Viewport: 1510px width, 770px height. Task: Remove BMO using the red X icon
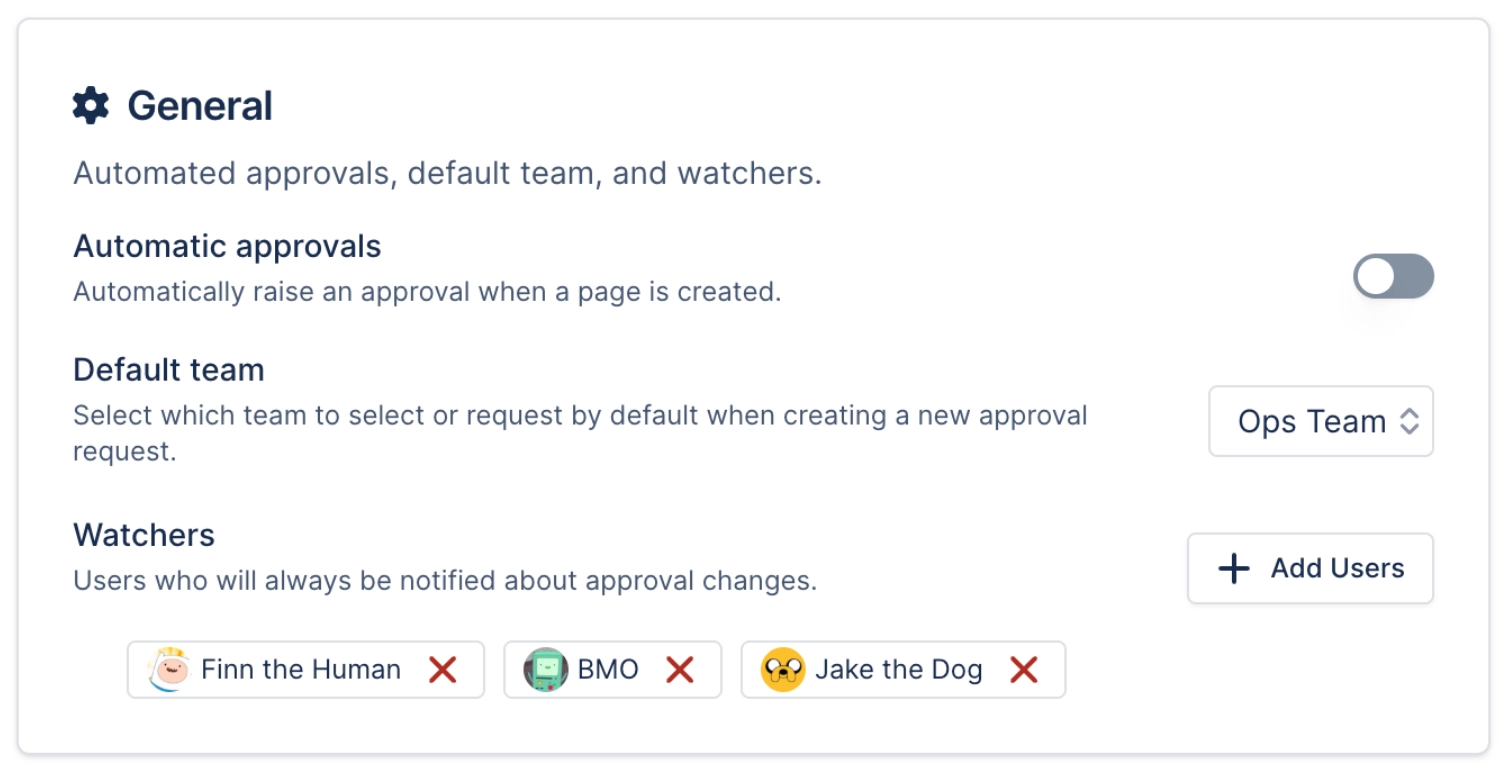pos(680,669)
